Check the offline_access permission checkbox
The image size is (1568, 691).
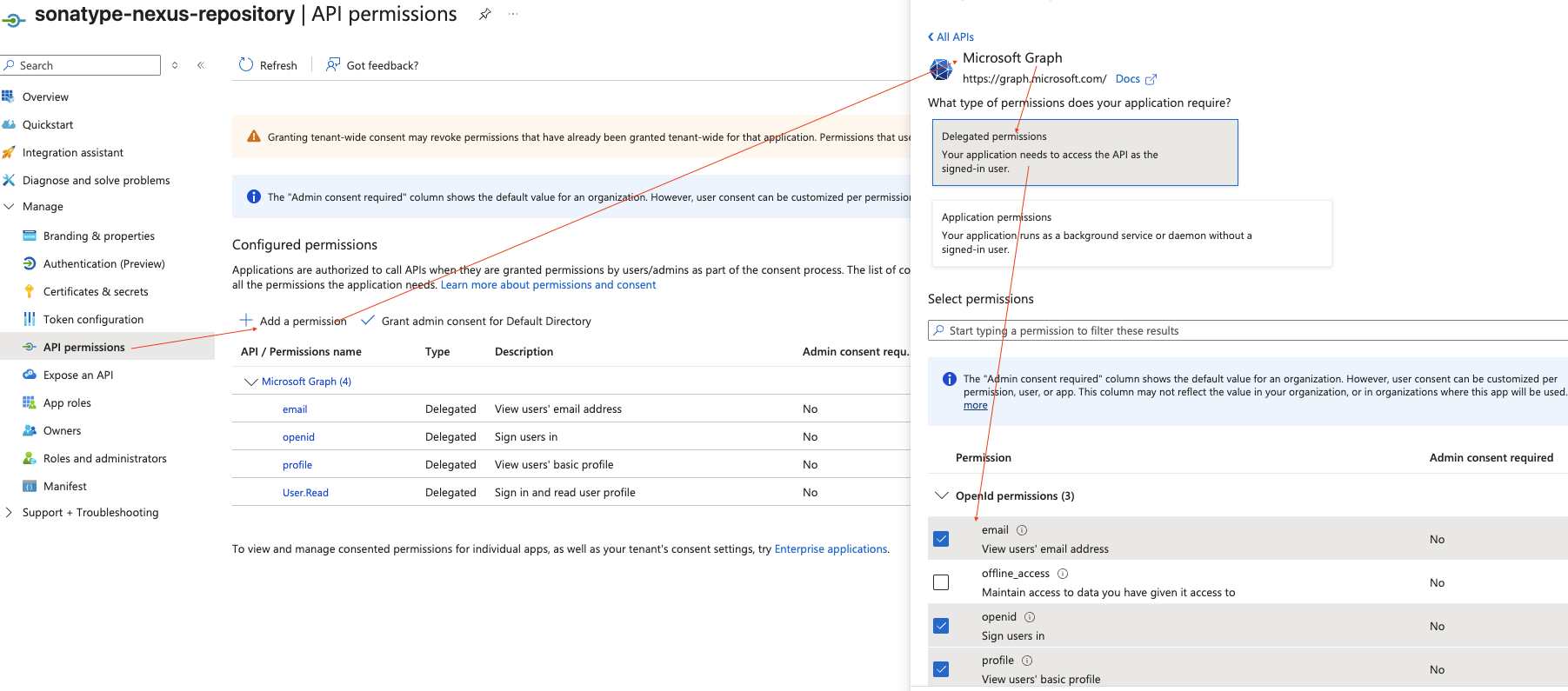[941, 582]
